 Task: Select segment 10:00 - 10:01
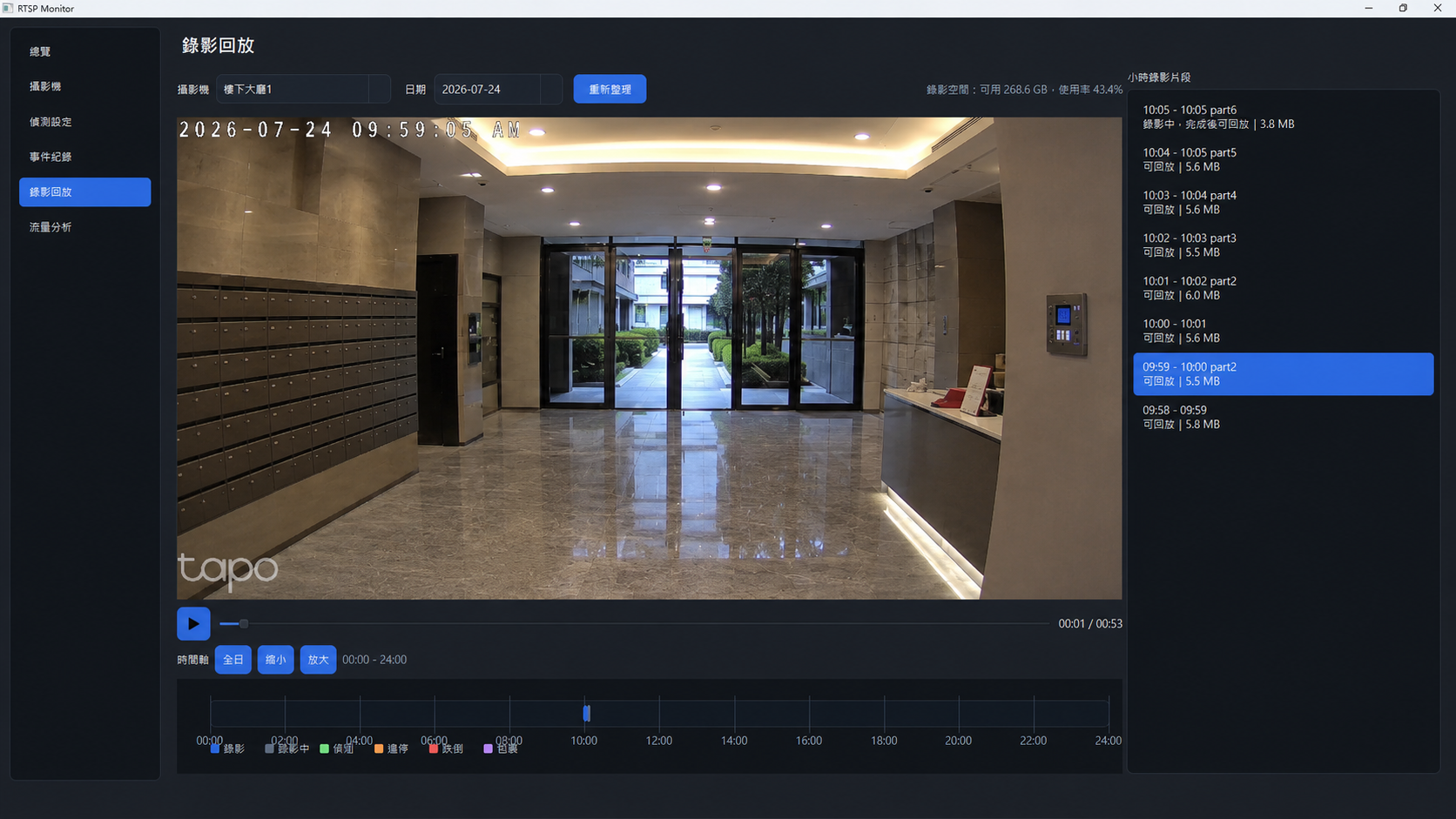1283,331
